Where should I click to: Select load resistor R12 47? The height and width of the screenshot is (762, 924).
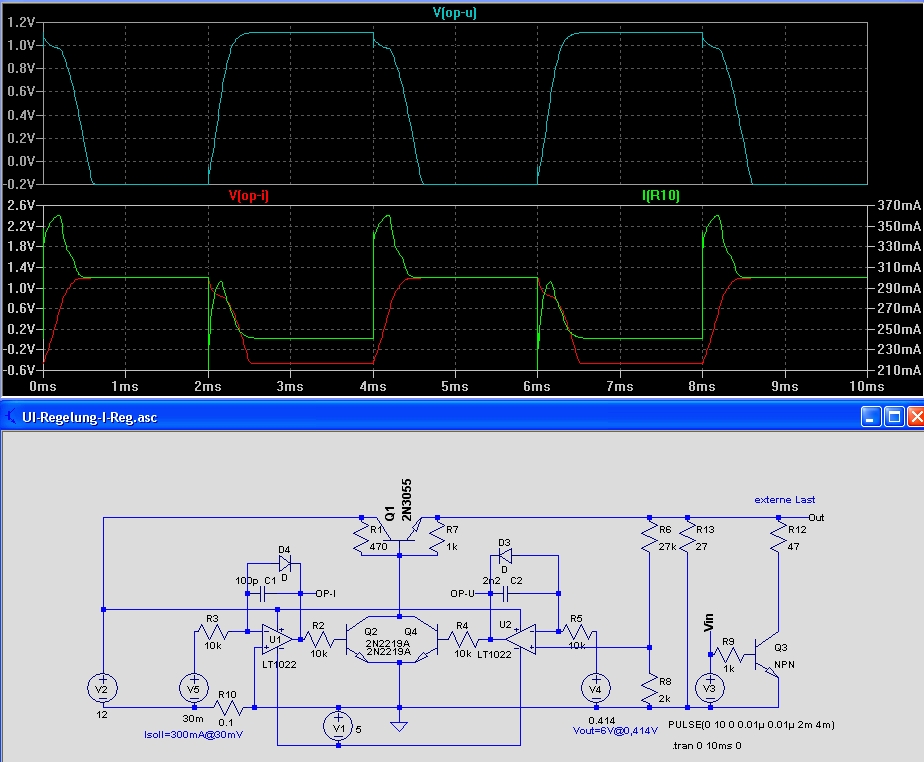(x=778, y=536)
